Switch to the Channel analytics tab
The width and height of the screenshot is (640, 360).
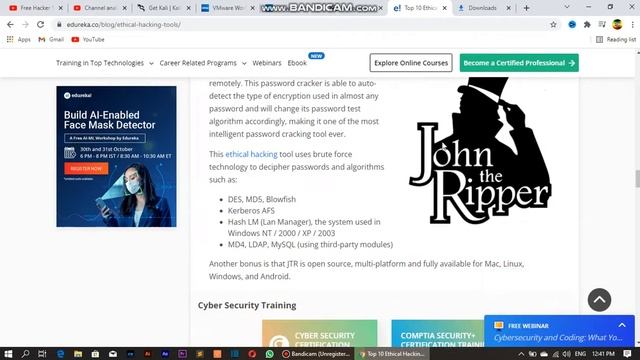(x=99, y=8)
